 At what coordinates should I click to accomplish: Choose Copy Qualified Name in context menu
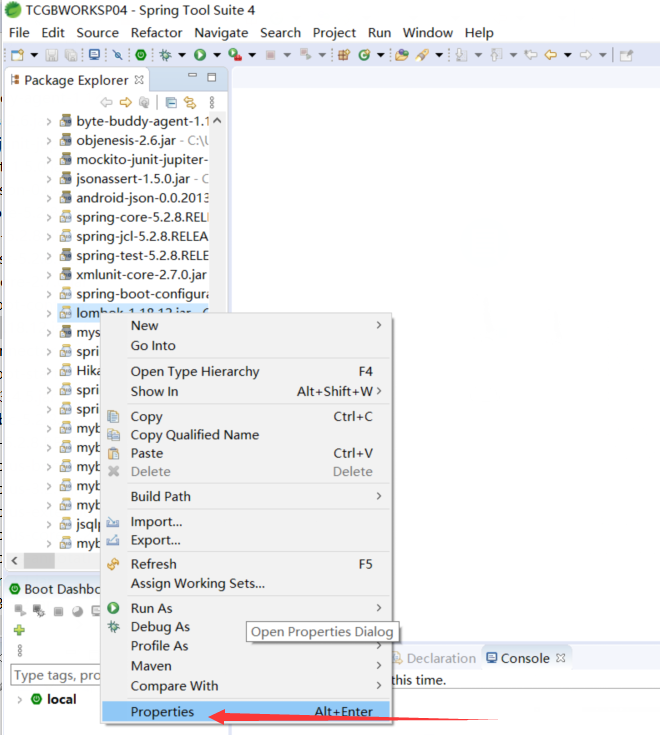coord(246,435)
